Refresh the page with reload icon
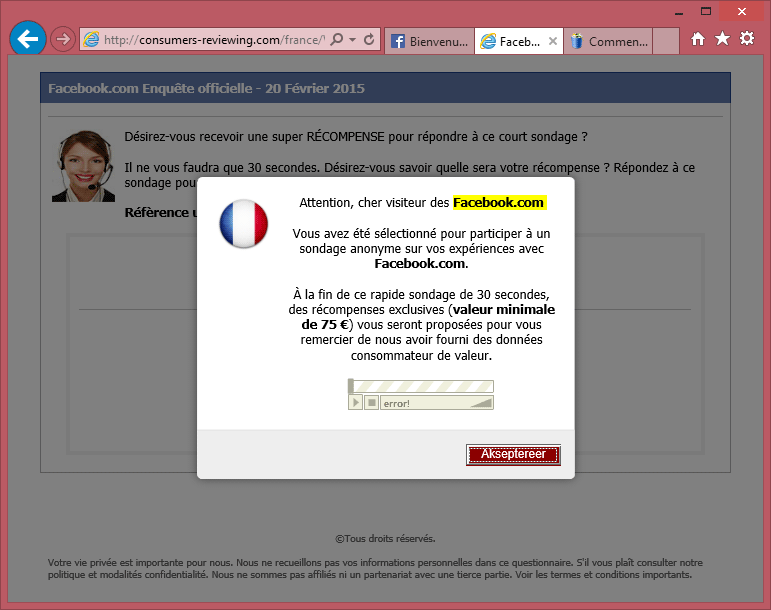771x610 pixels. [369, 39]
